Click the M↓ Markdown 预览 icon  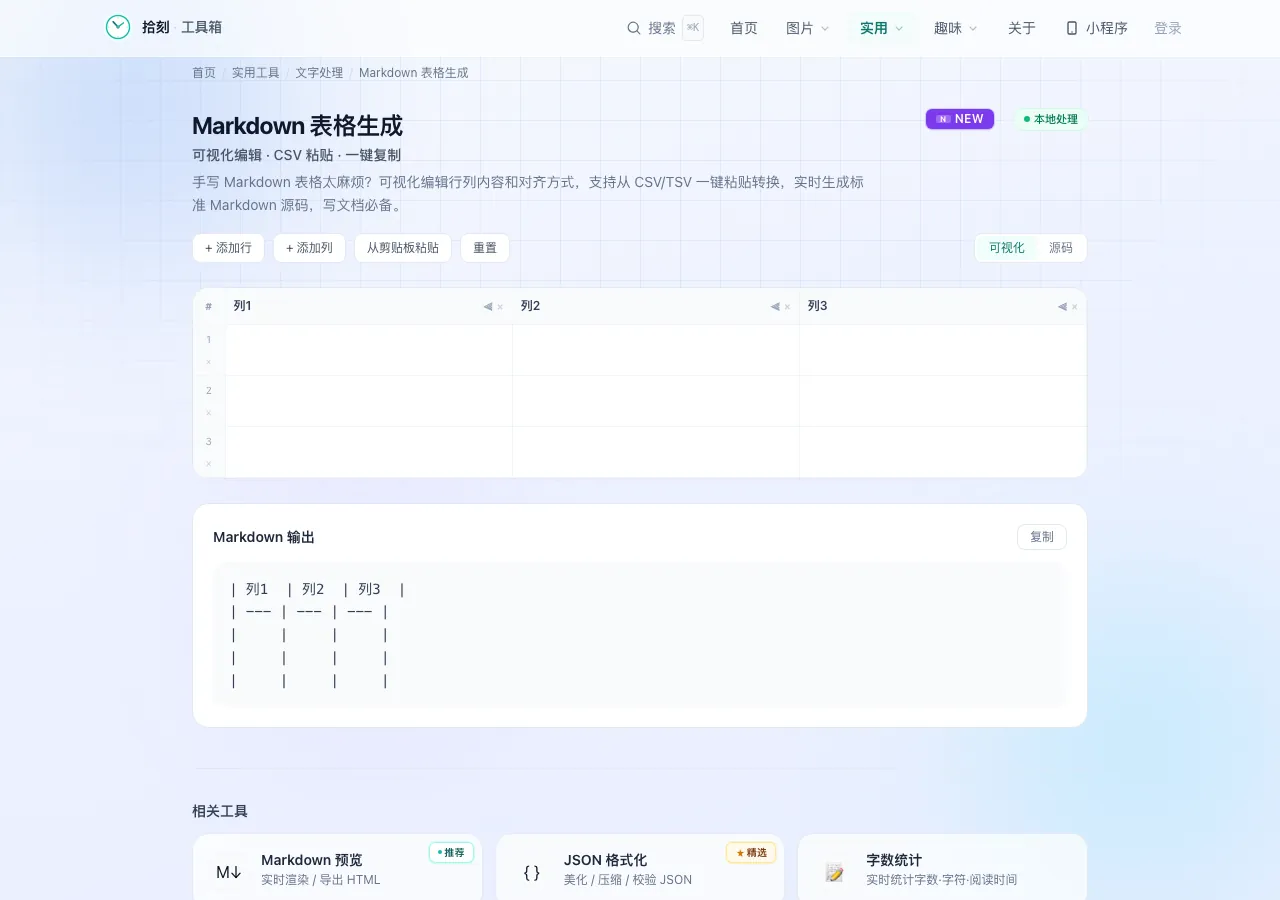[x=229, y=872]
